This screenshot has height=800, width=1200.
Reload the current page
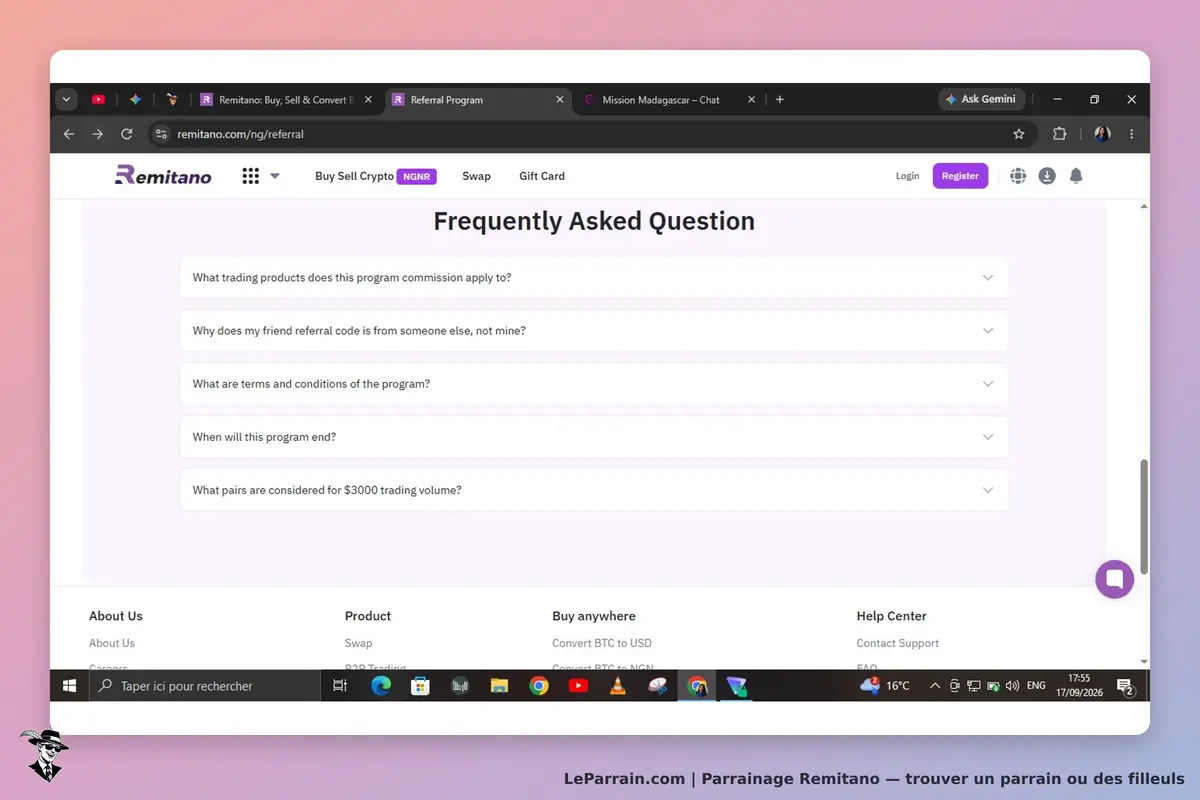pyautogui.click(x=127, y=134)
